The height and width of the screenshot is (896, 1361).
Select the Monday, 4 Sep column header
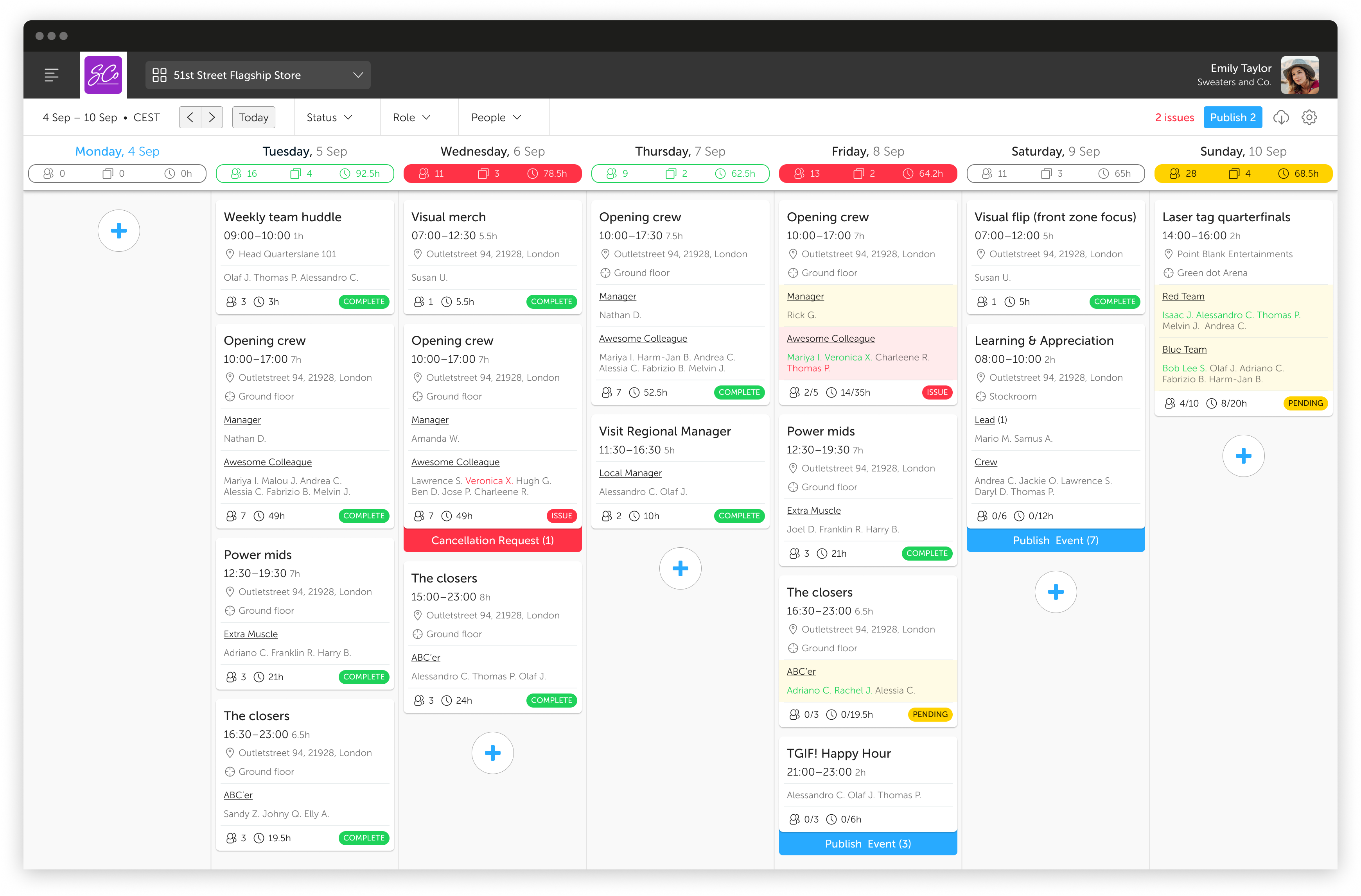coord(117,151)
